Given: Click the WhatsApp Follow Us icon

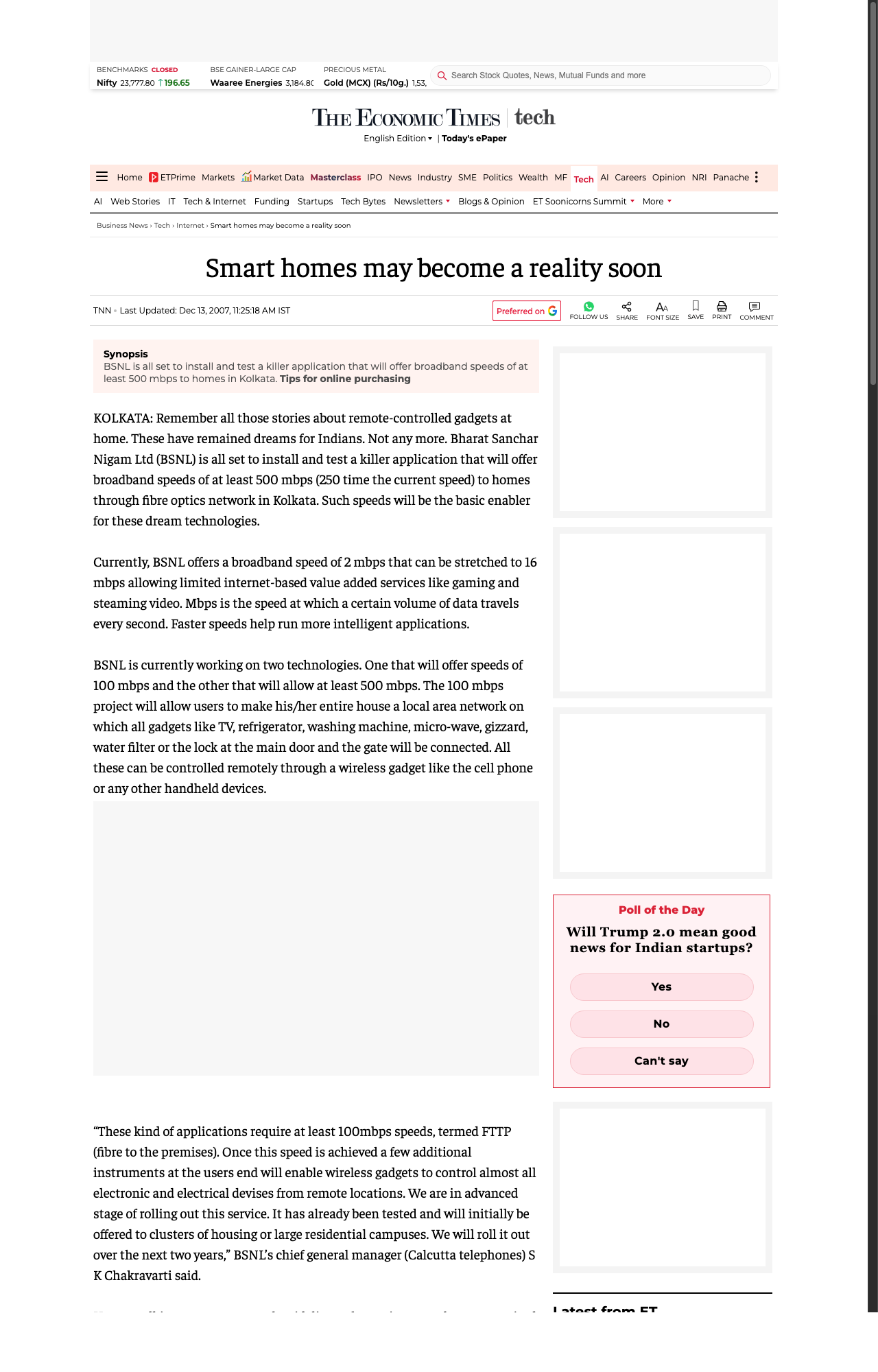Looking at the screenshot, I should [x=589, y=307].
